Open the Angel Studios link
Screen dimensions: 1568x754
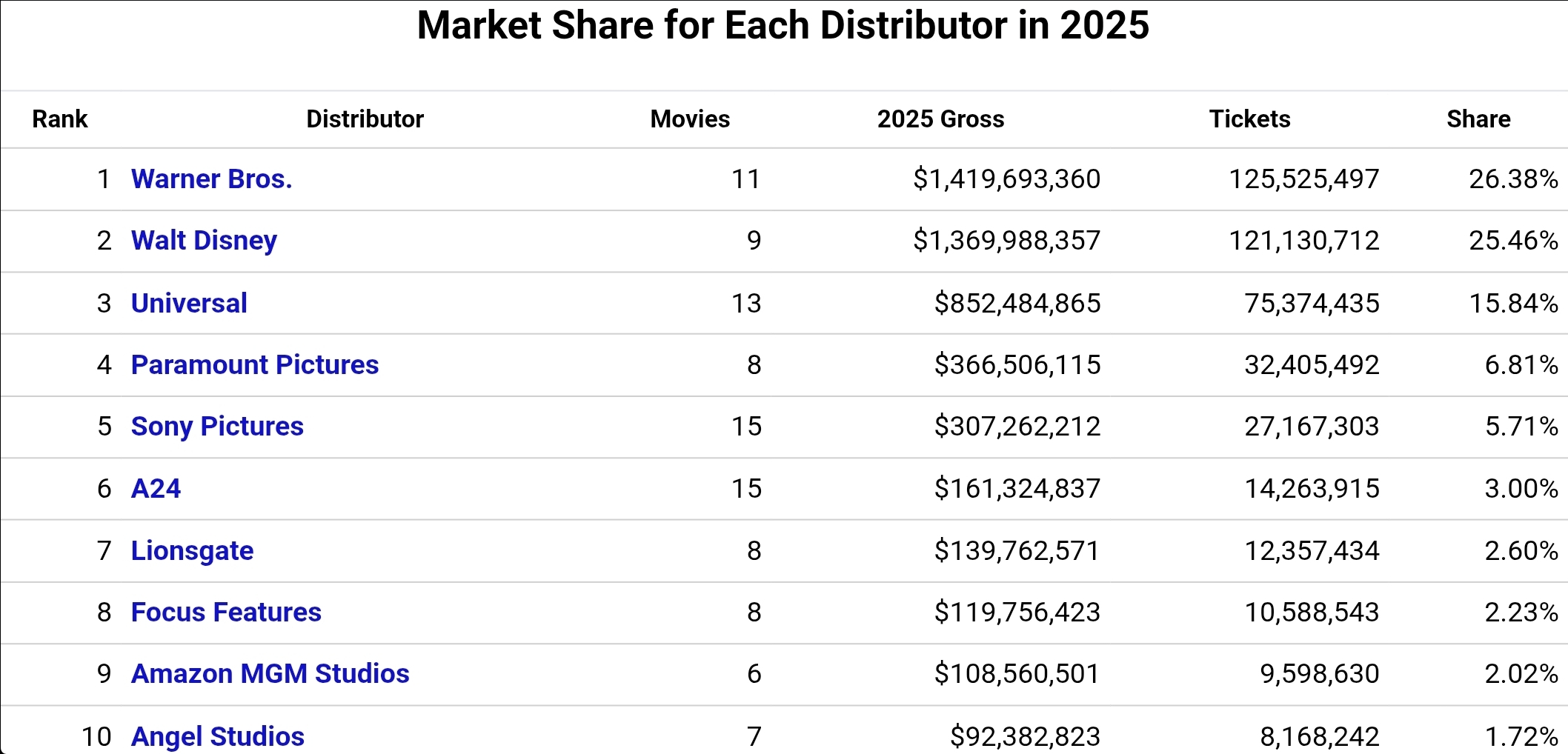[x=217, y=737]
